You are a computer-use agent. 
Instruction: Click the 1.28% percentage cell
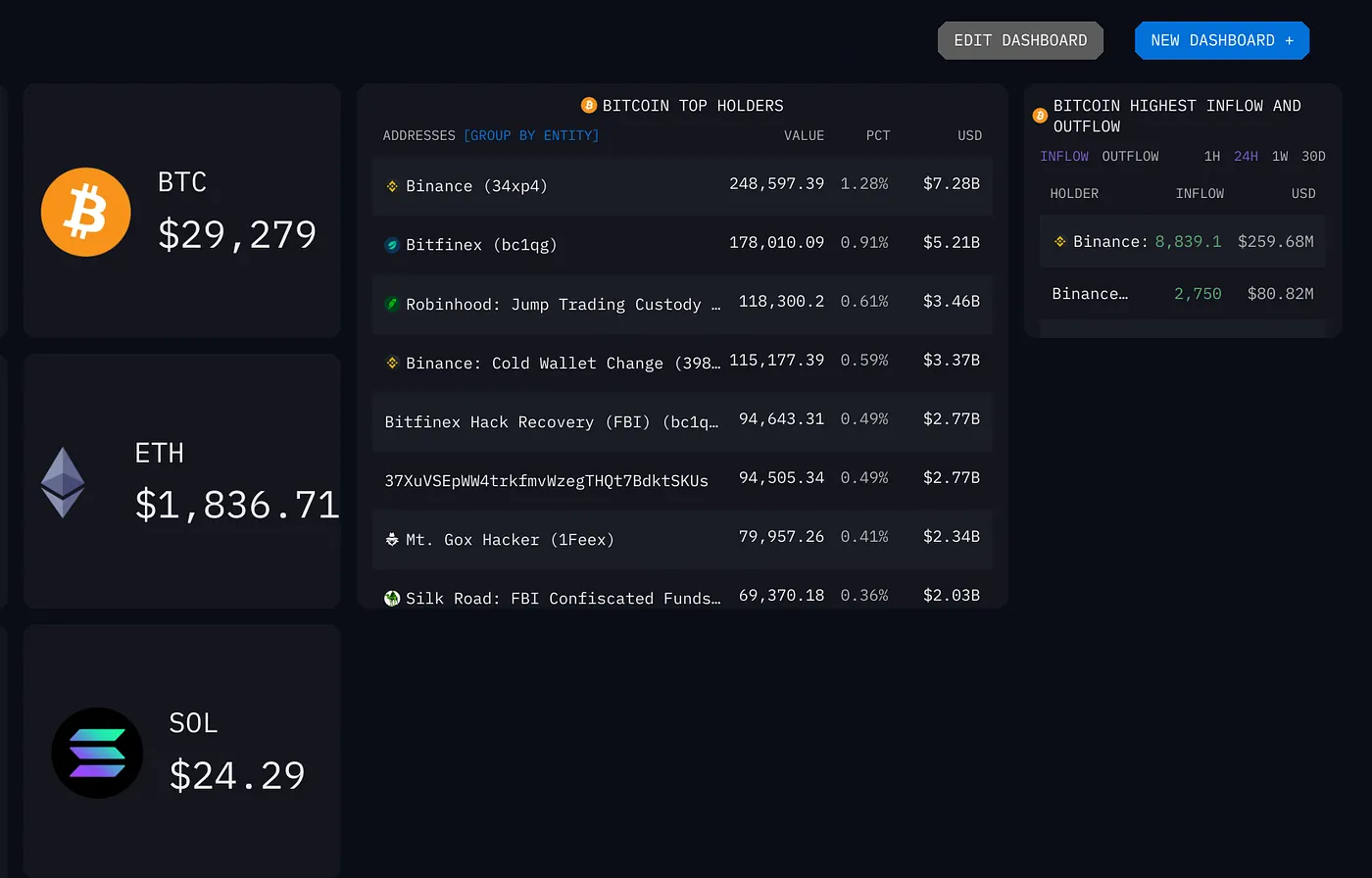[x=864, y=183]
